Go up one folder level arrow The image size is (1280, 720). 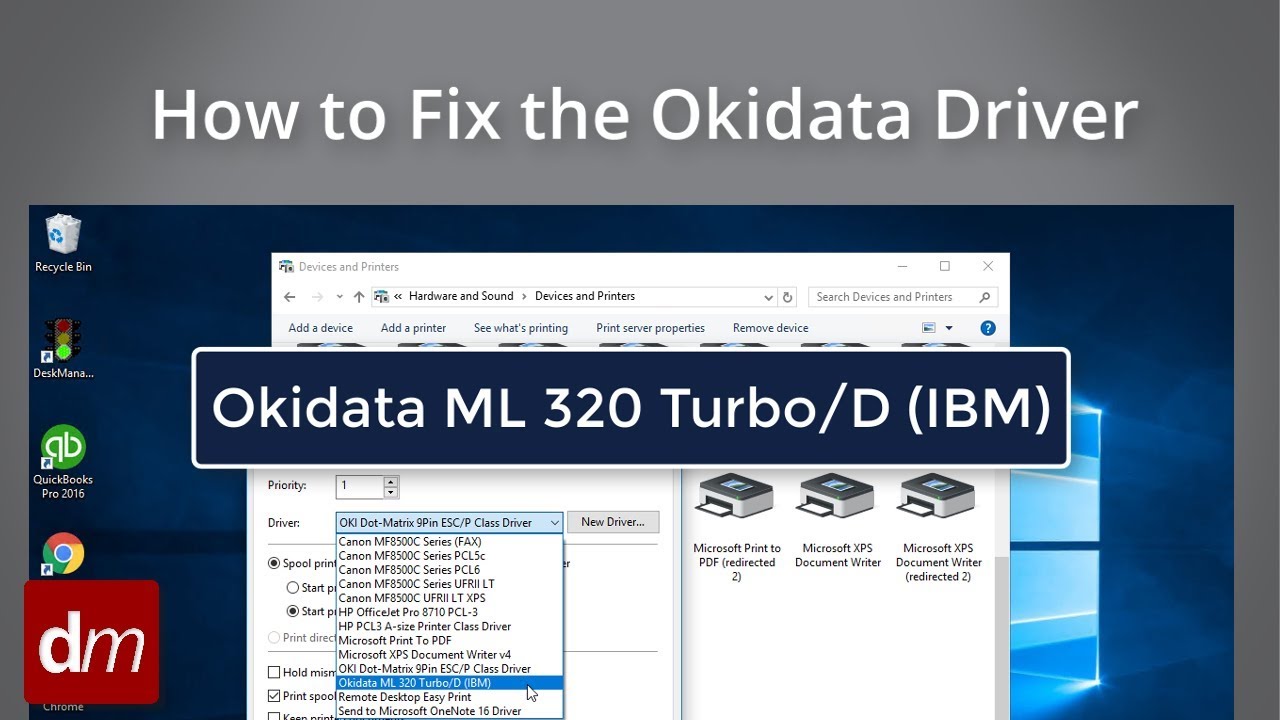359,297
